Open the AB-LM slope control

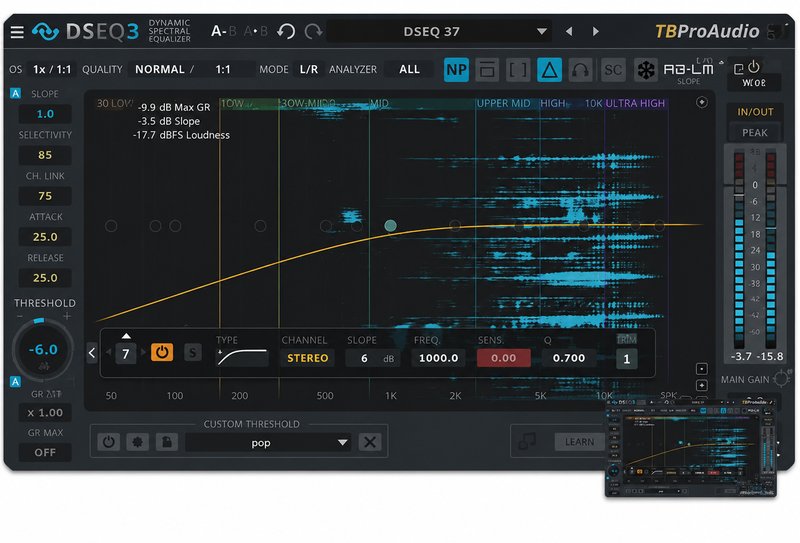pos(688,71)
